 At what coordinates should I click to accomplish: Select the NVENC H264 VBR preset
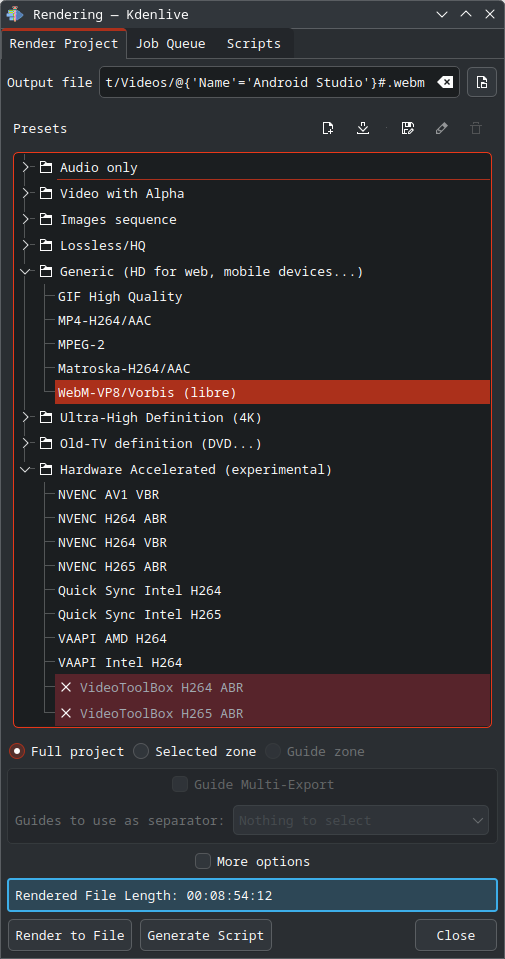click(x=272, y=542)
